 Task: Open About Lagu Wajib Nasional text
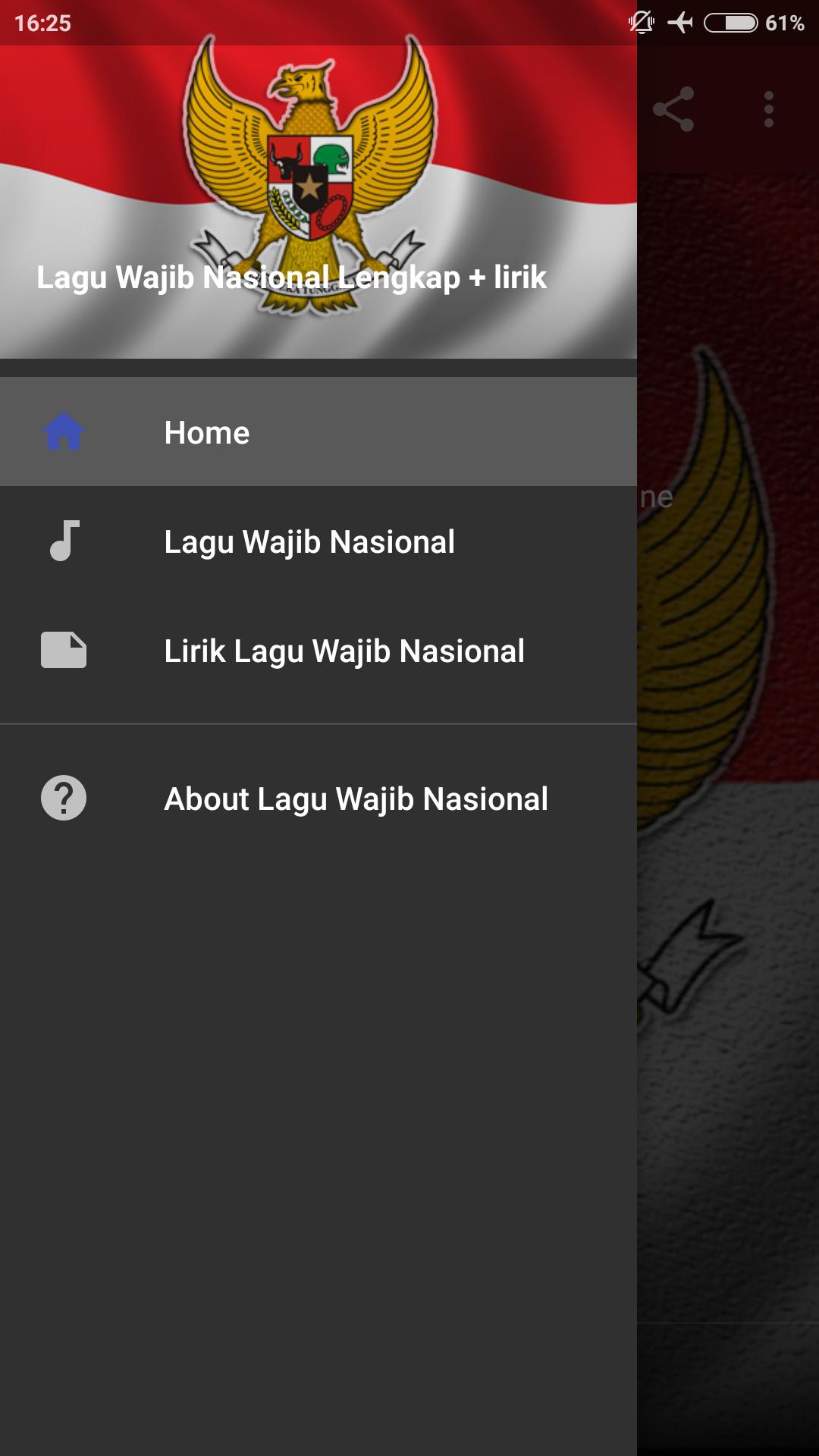click(356, 799)
